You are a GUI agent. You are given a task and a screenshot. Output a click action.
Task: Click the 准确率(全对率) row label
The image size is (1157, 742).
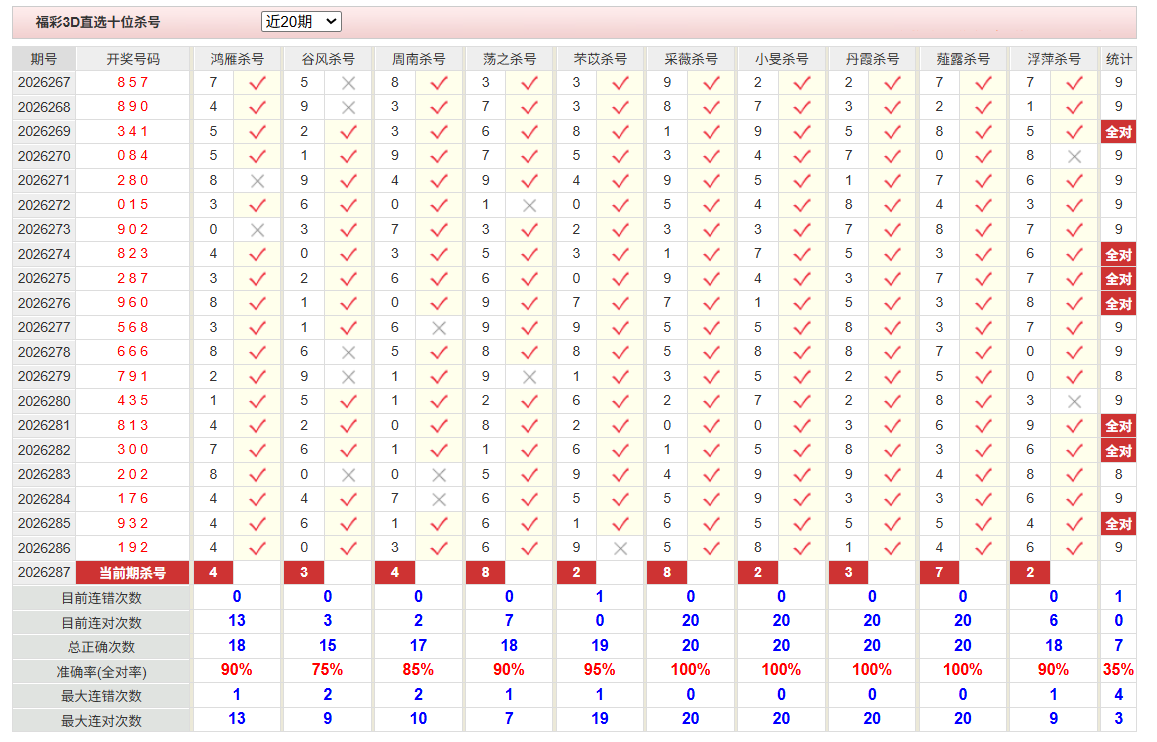tap(102, 672)
